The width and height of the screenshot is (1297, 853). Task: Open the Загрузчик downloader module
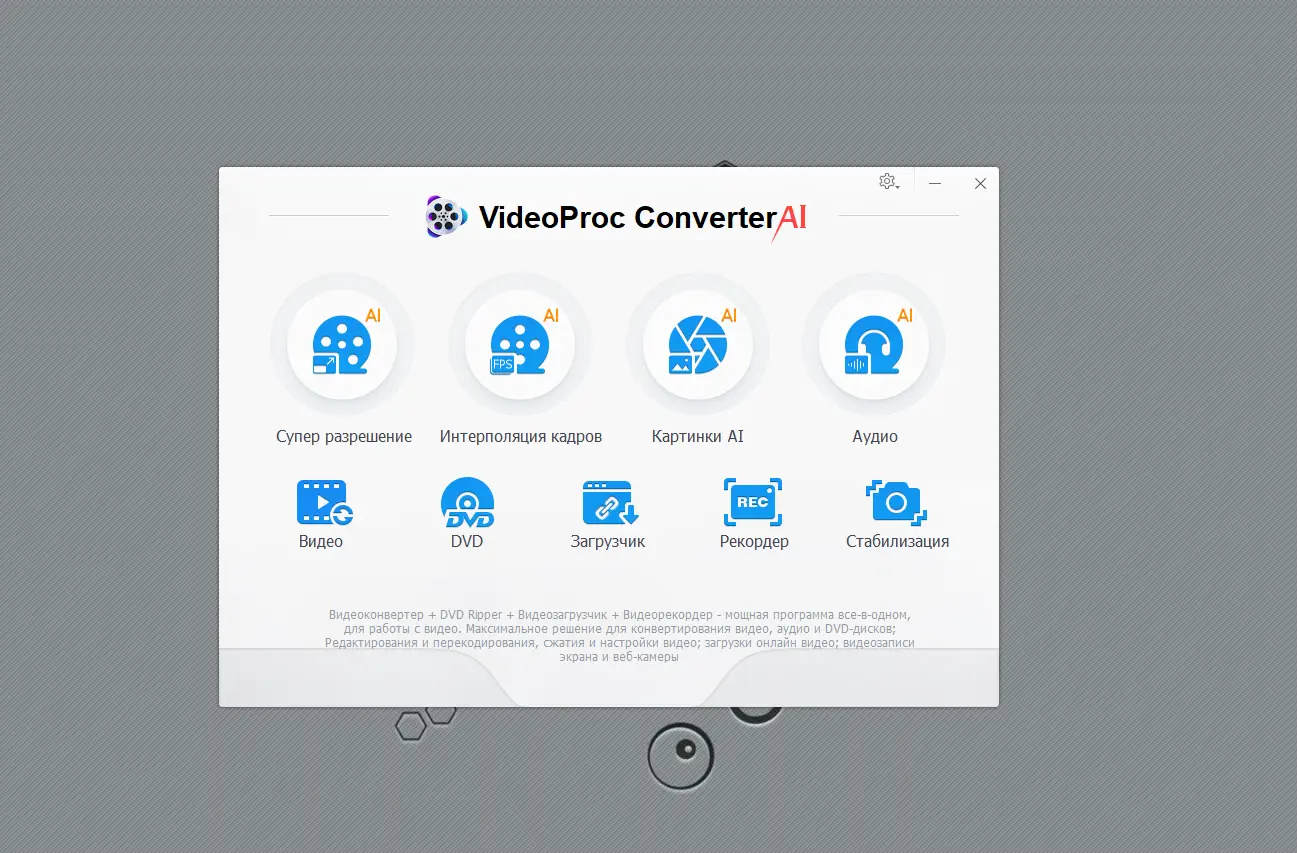(608, 514)
